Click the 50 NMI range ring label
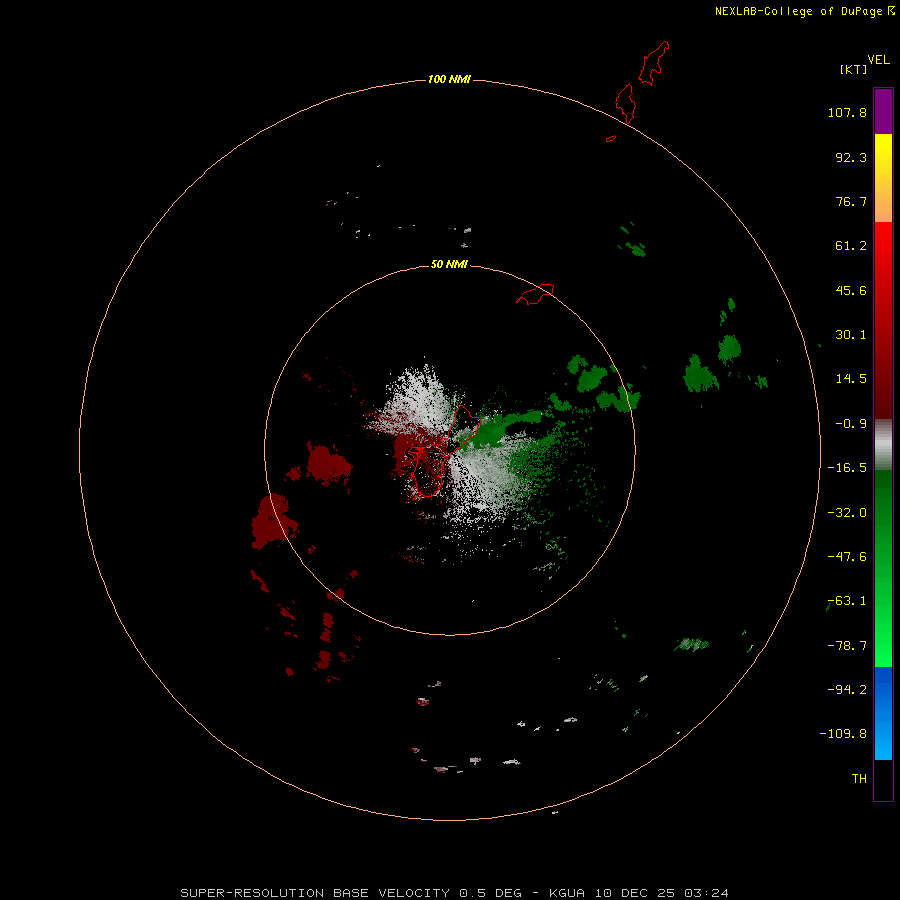Viewport: 900px width, 900px height. (449, 264)
